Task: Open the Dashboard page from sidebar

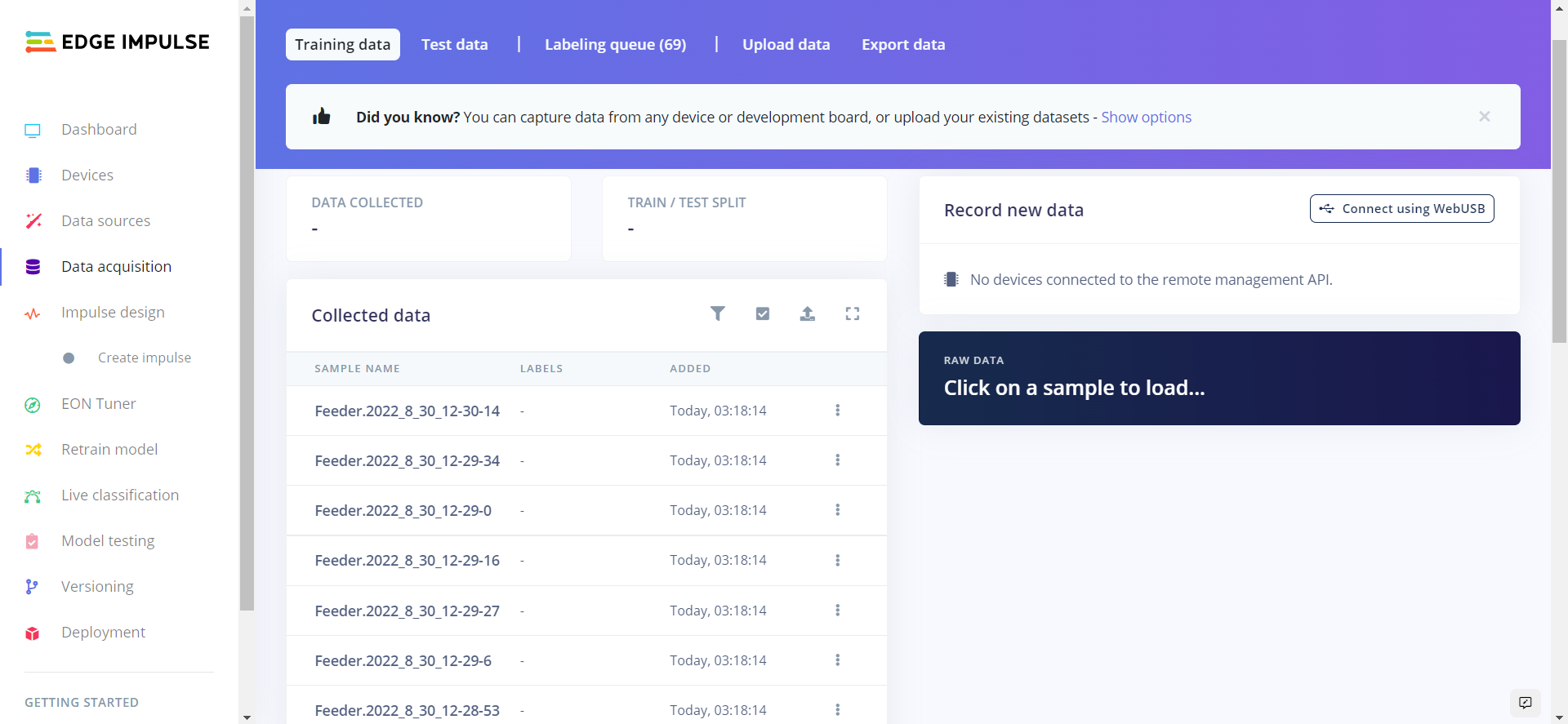Action: [x=99, y=130]
